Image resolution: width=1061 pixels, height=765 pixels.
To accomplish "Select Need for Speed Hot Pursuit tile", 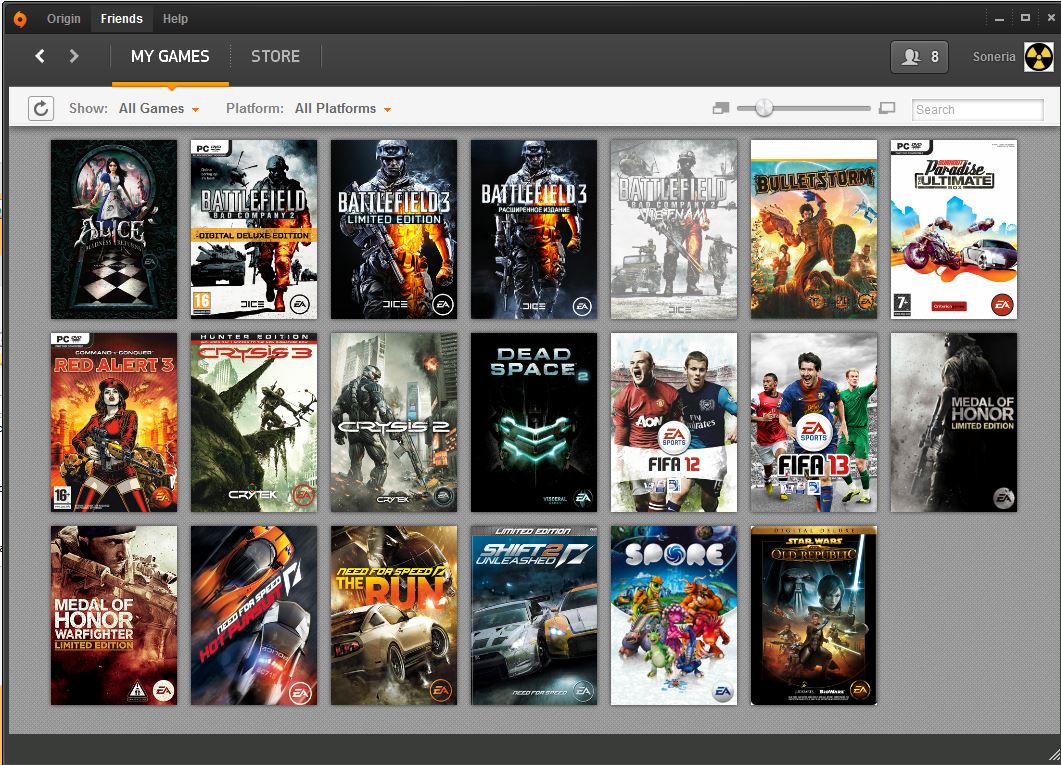I will pyautogui.click(x=254, y=616).
